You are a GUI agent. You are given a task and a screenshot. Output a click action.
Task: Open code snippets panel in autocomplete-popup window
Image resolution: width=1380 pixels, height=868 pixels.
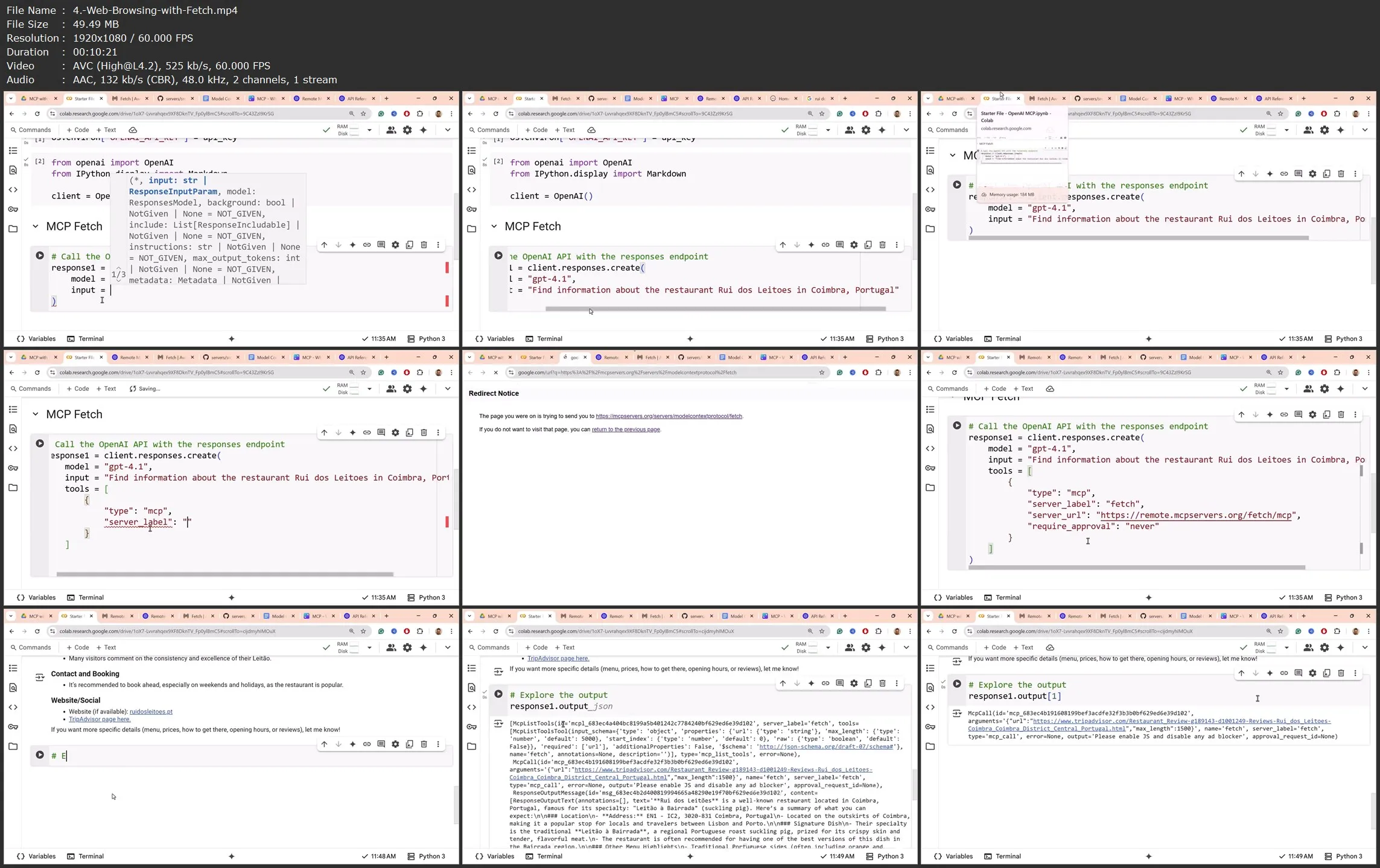[x=13, y=189]
